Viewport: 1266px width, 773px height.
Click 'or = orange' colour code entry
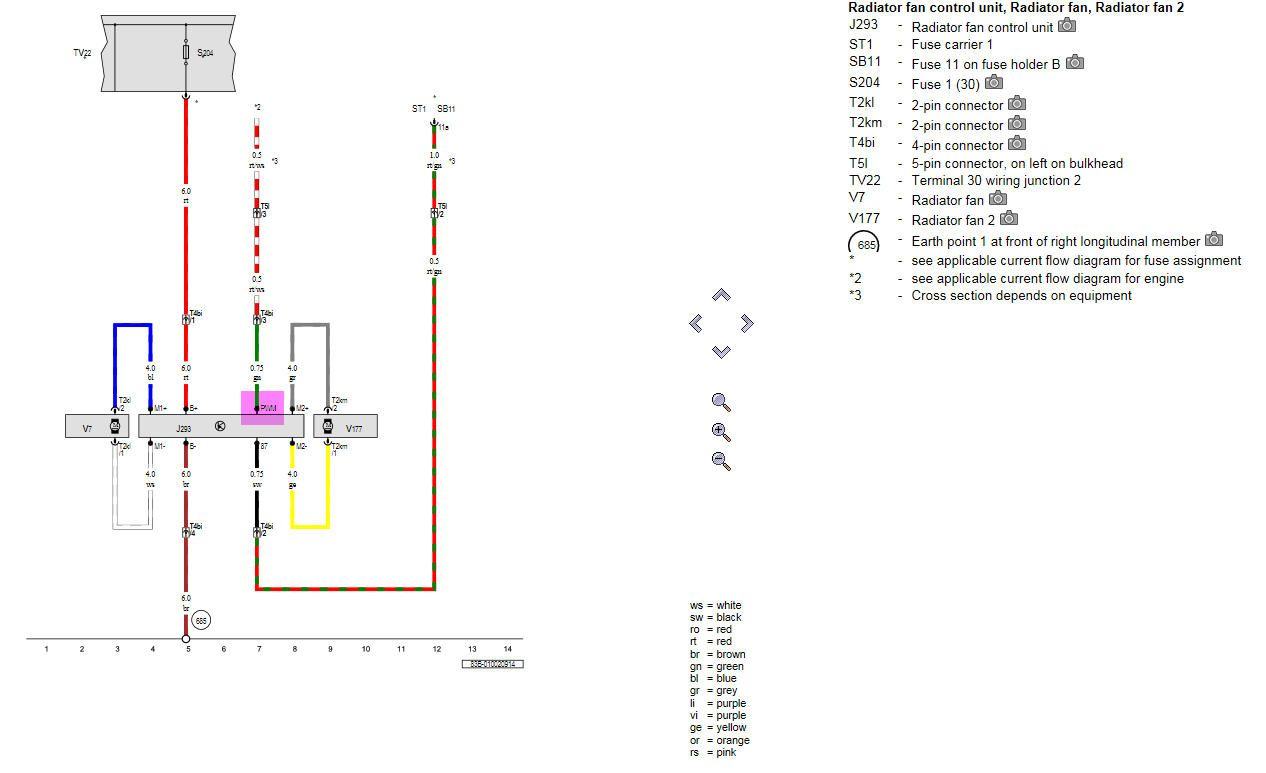tap(719, 740)
